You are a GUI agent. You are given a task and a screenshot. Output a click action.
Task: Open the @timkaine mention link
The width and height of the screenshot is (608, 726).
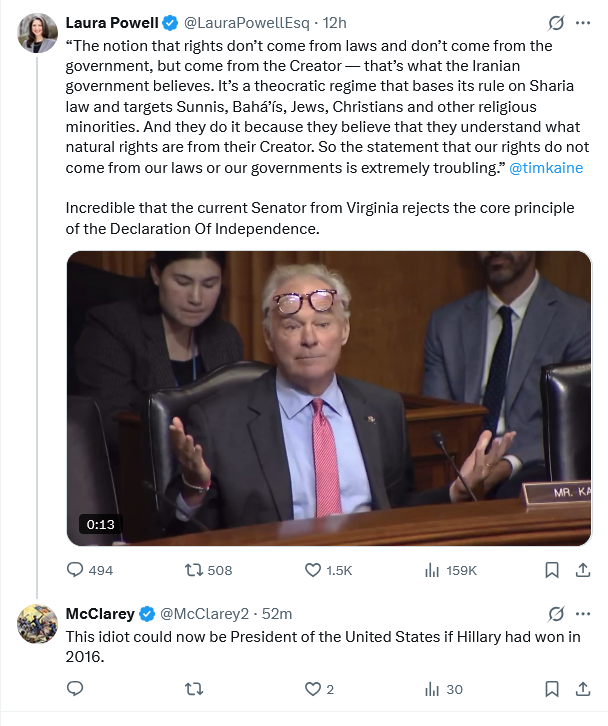click(x=546, y=168)
